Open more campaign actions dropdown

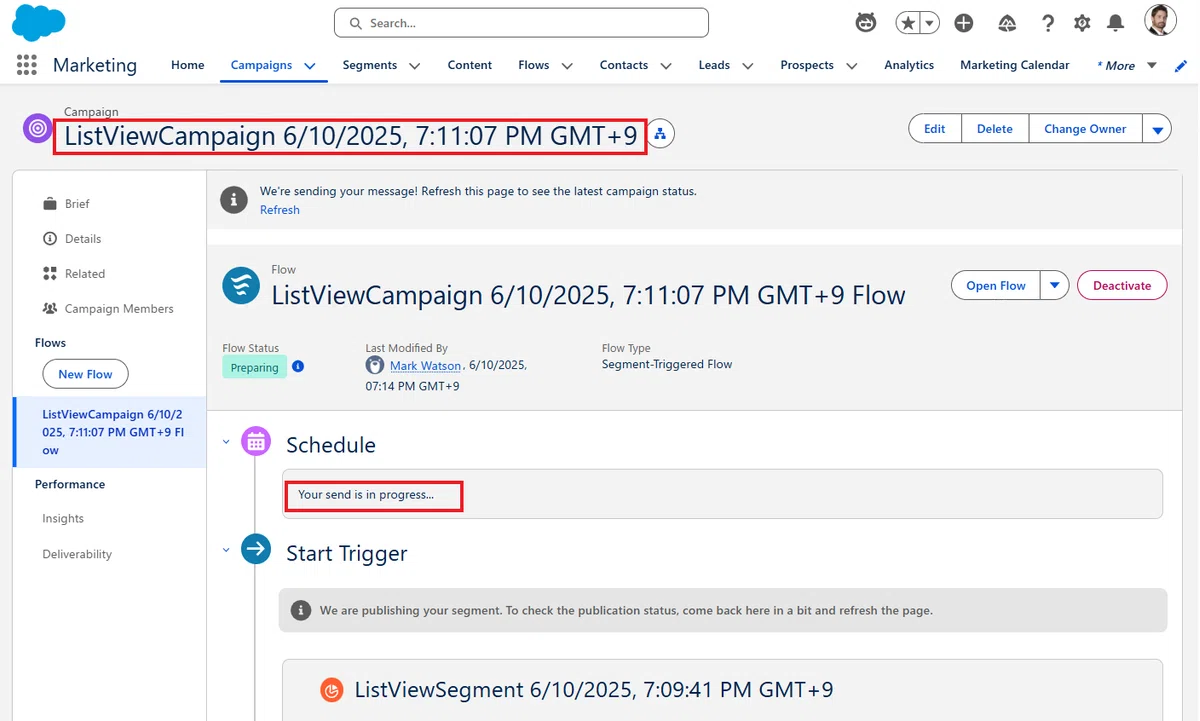click(1157, 129)
